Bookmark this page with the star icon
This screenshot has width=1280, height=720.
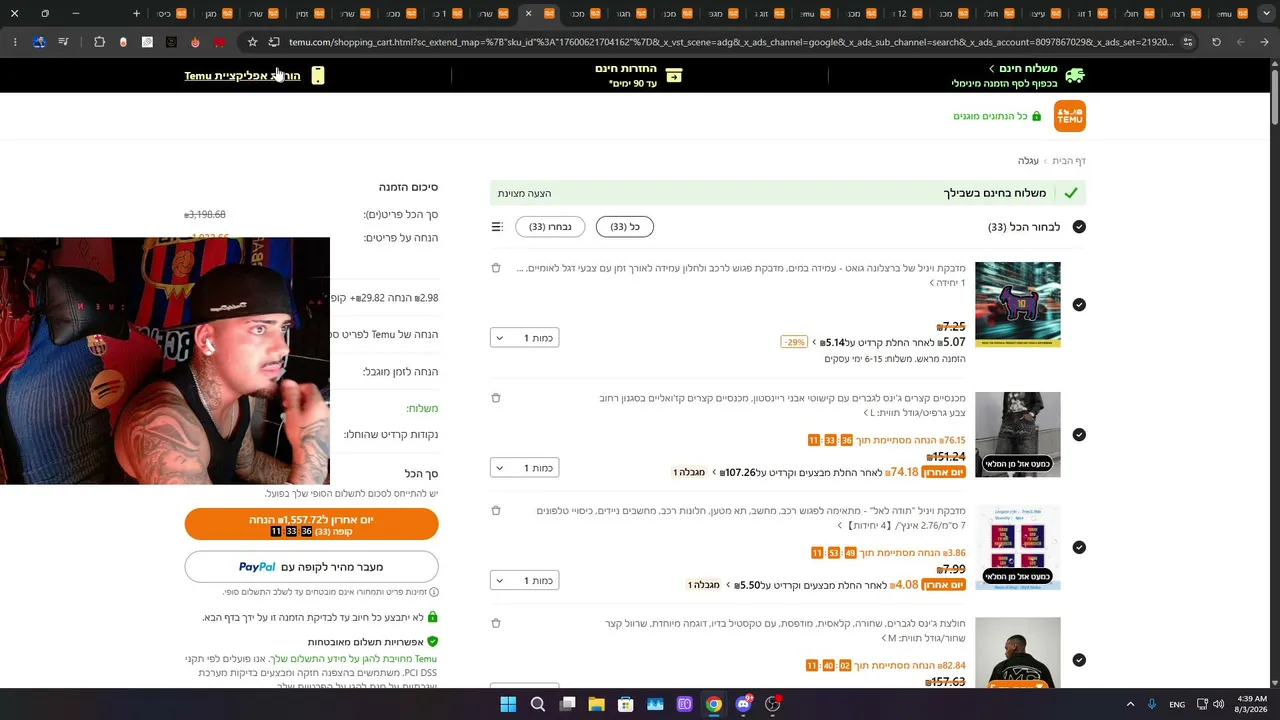[x=252, y=42]
